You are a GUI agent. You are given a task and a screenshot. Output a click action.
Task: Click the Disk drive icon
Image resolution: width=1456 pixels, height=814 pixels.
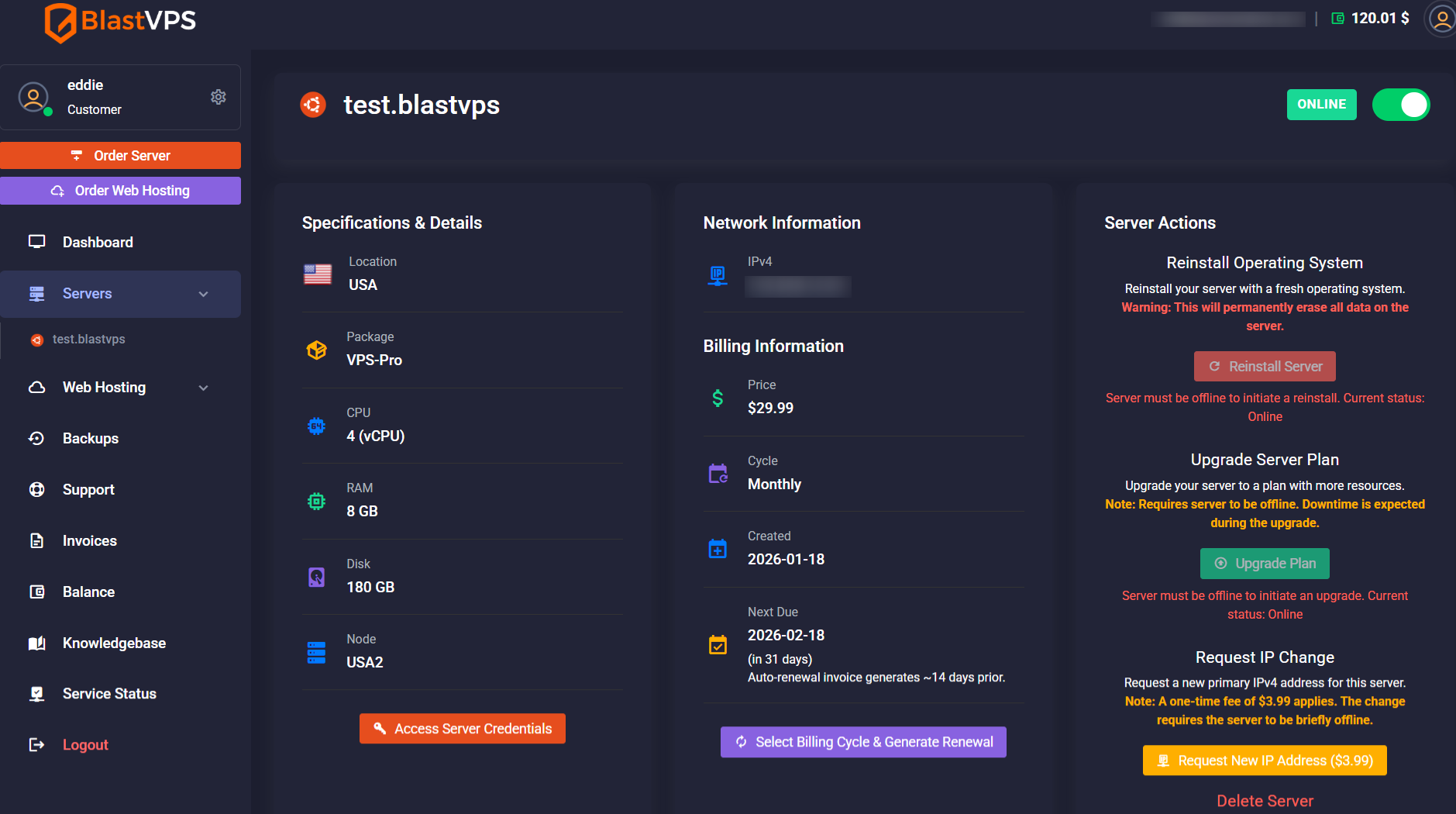pos(316,577)
